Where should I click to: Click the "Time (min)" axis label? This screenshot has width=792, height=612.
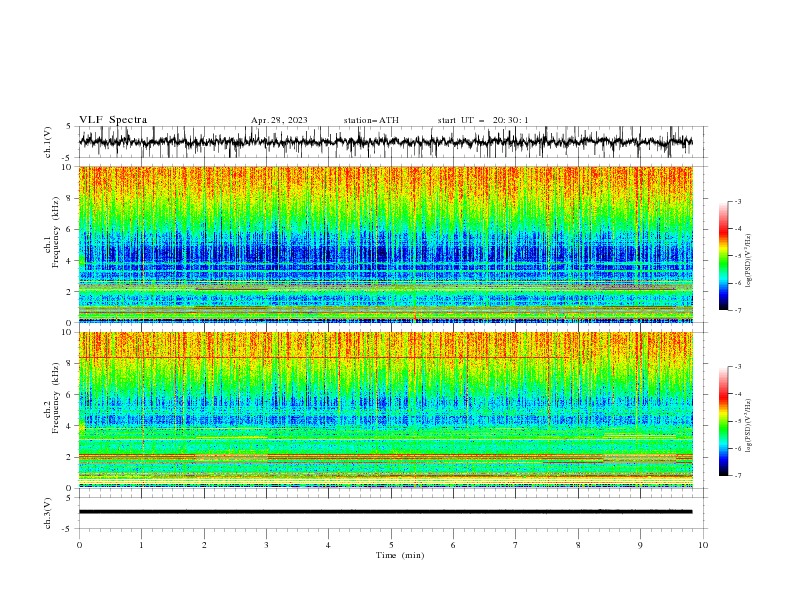(x=400, y=555)
